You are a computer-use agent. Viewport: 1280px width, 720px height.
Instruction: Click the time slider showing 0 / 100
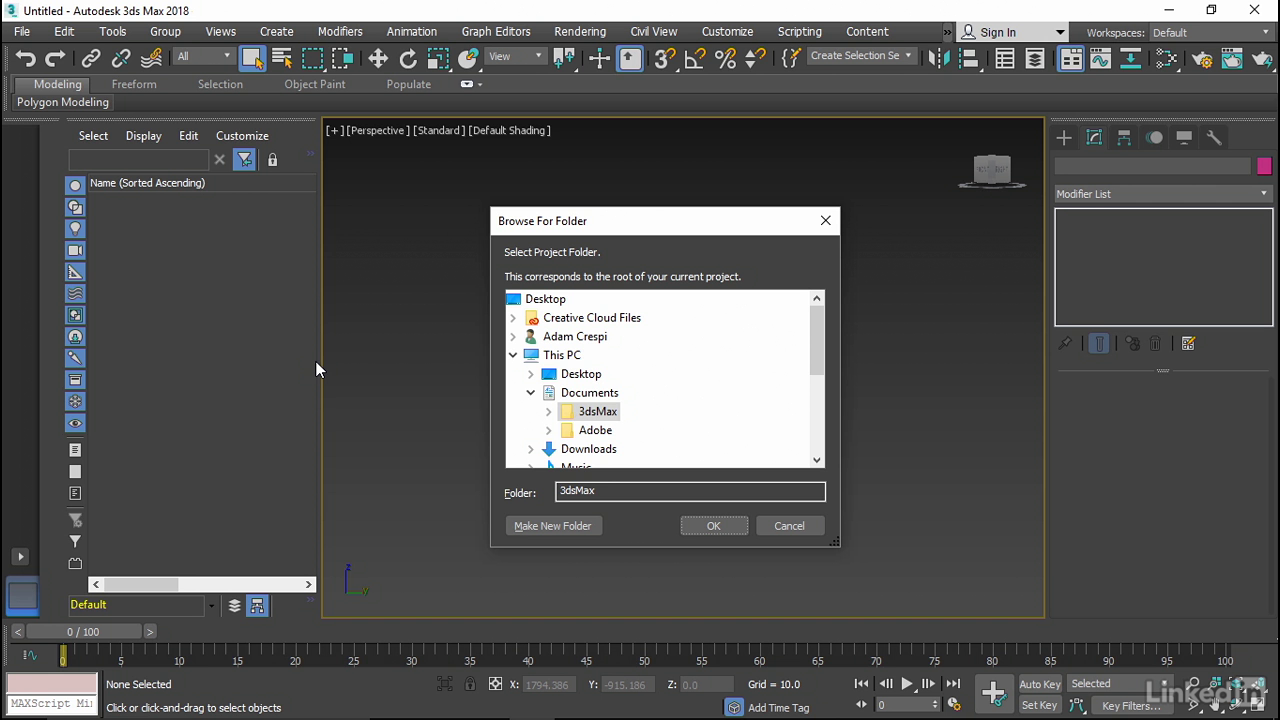[84, 632]
